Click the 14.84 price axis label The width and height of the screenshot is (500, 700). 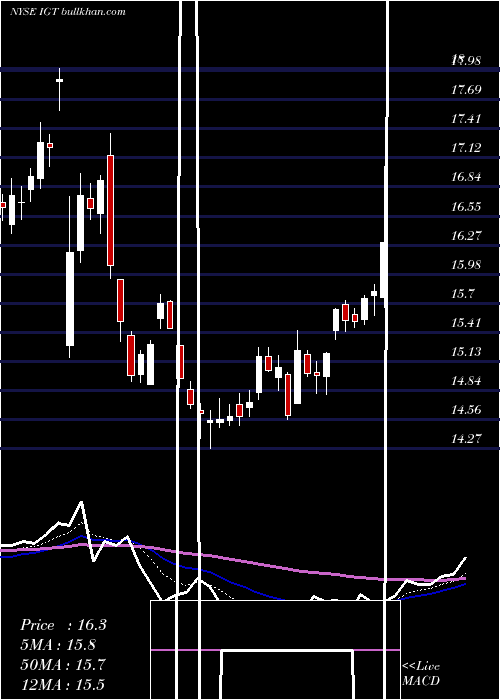pos(466,381)
